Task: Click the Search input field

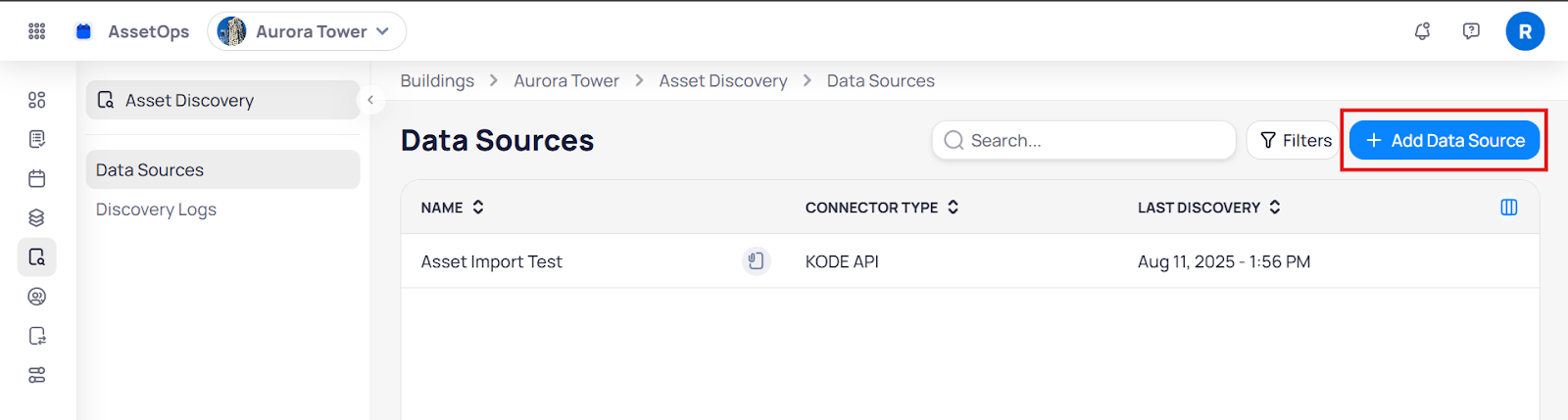Action: tap(1084, 141)
